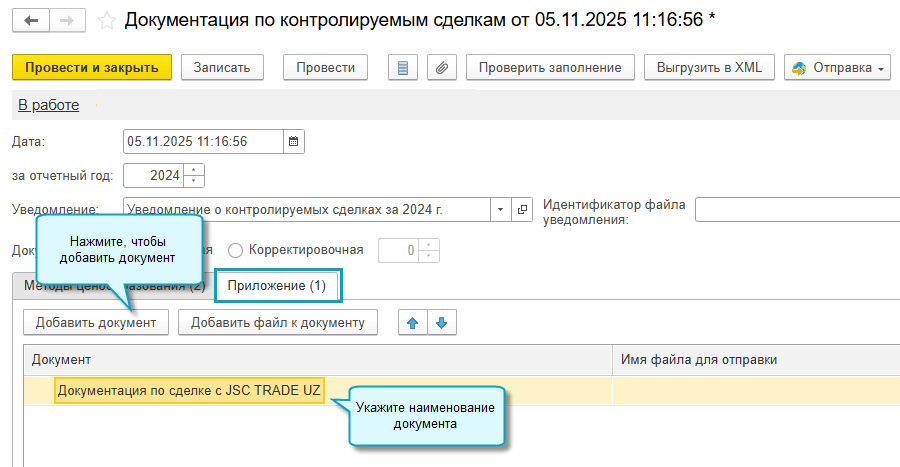The width and height of the screenshot is (900, 467).
Task: Expand the Уведомление dropdown list
Action: 500,209
